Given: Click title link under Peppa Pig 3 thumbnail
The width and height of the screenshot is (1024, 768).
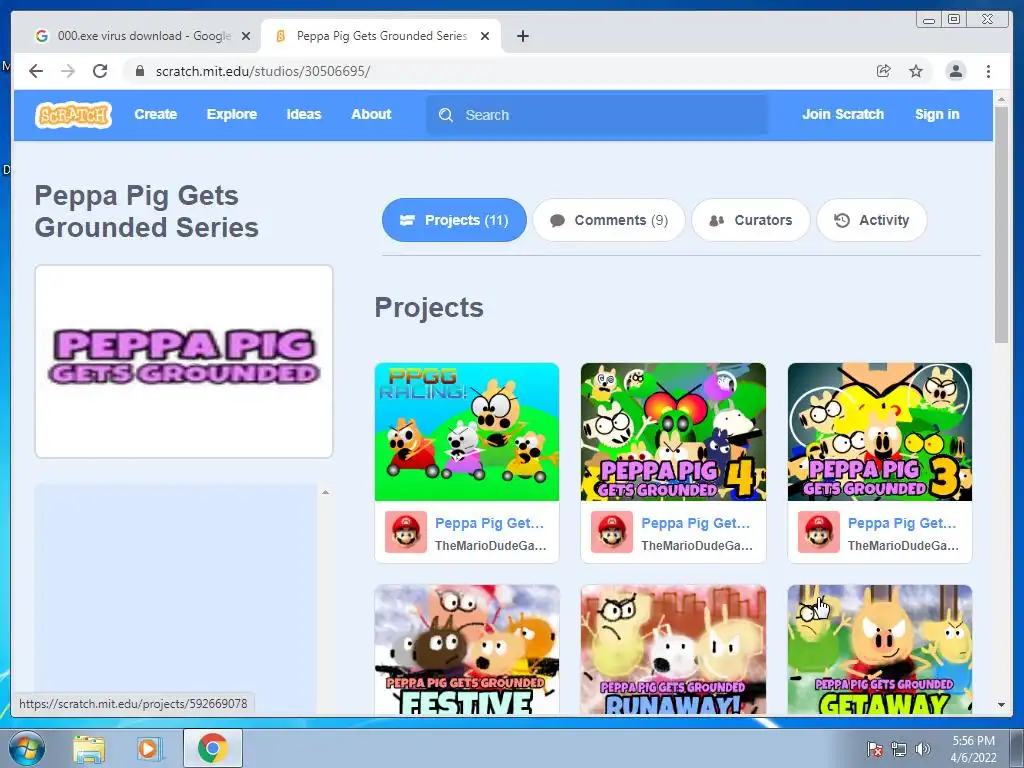Looking at the screenshot, I should [x=902, y=523].
